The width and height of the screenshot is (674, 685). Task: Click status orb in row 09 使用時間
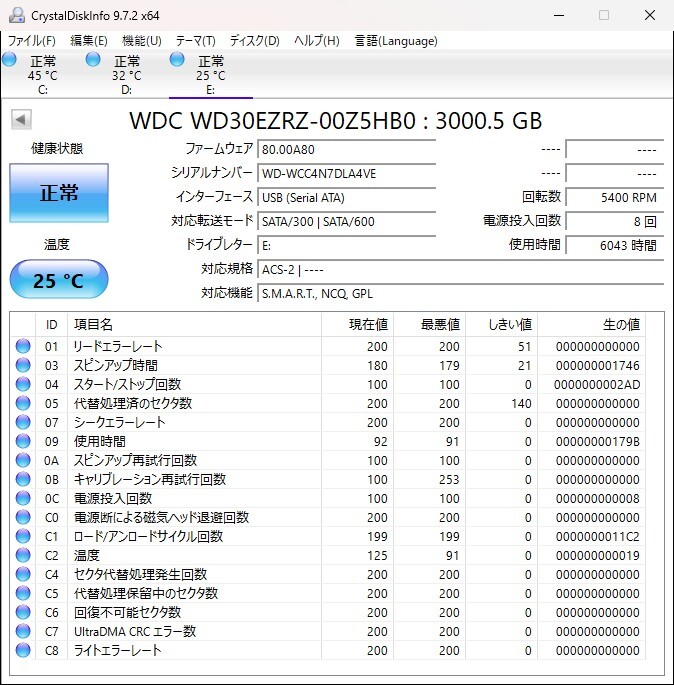point(23,441)
